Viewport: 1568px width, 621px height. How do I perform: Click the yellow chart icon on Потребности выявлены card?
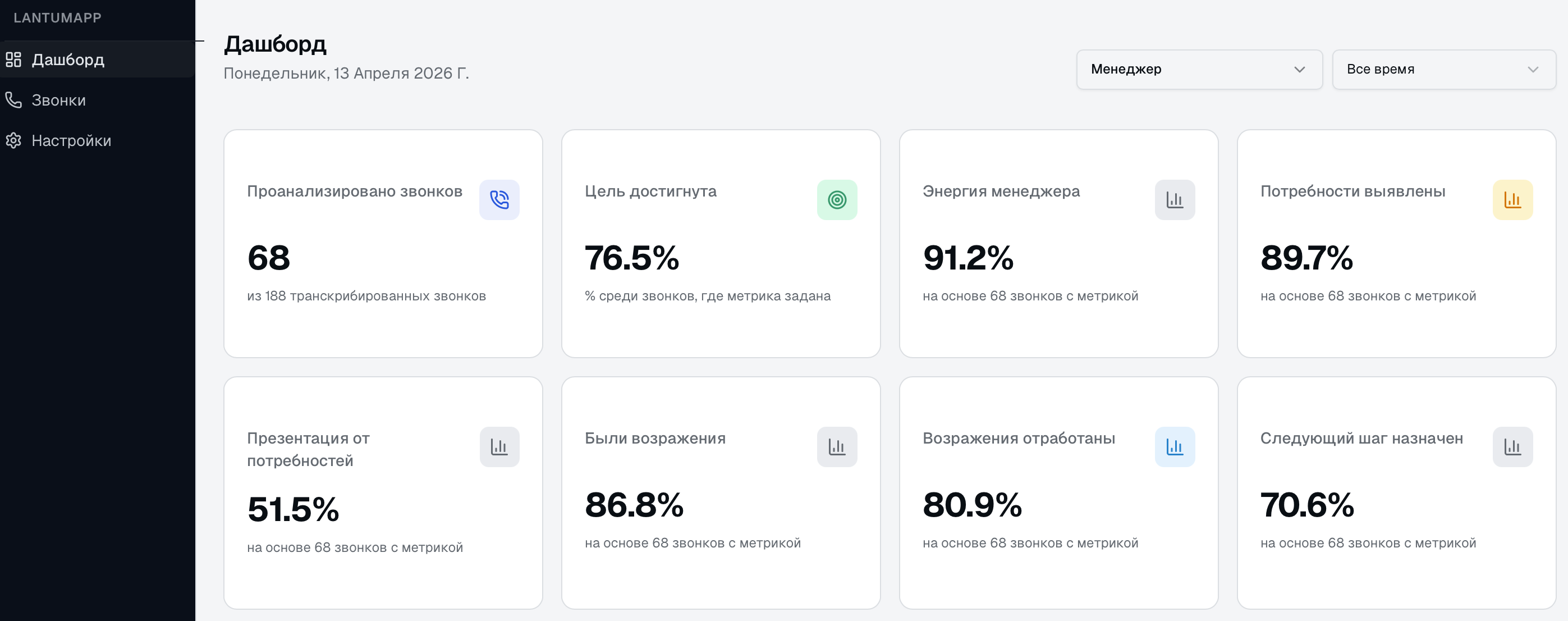click(x=1513, y=199)
